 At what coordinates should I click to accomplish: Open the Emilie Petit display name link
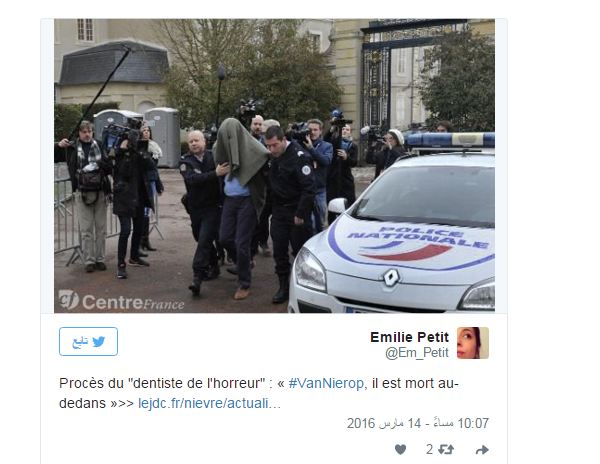[409, 337]
